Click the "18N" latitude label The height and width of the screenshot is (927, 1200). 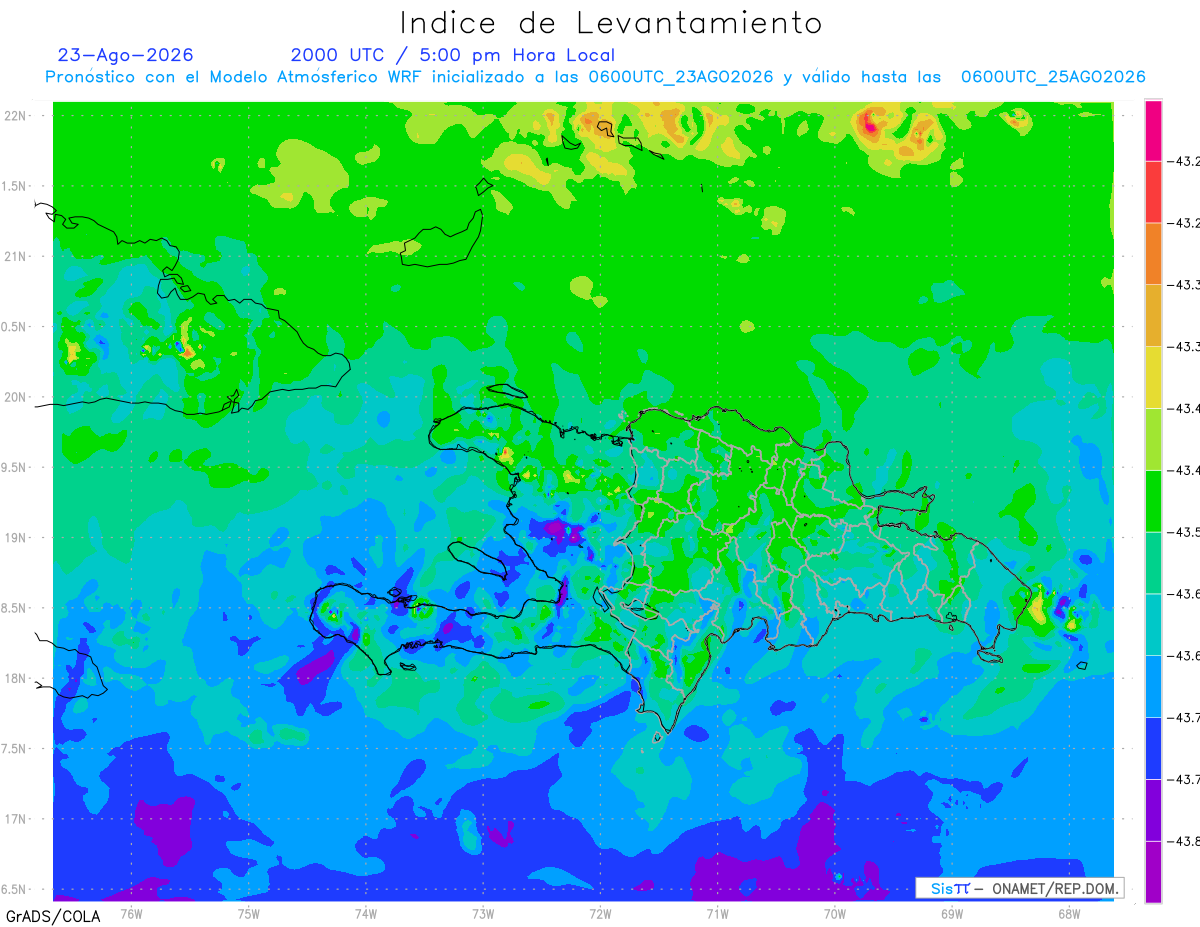coord(17,679)
